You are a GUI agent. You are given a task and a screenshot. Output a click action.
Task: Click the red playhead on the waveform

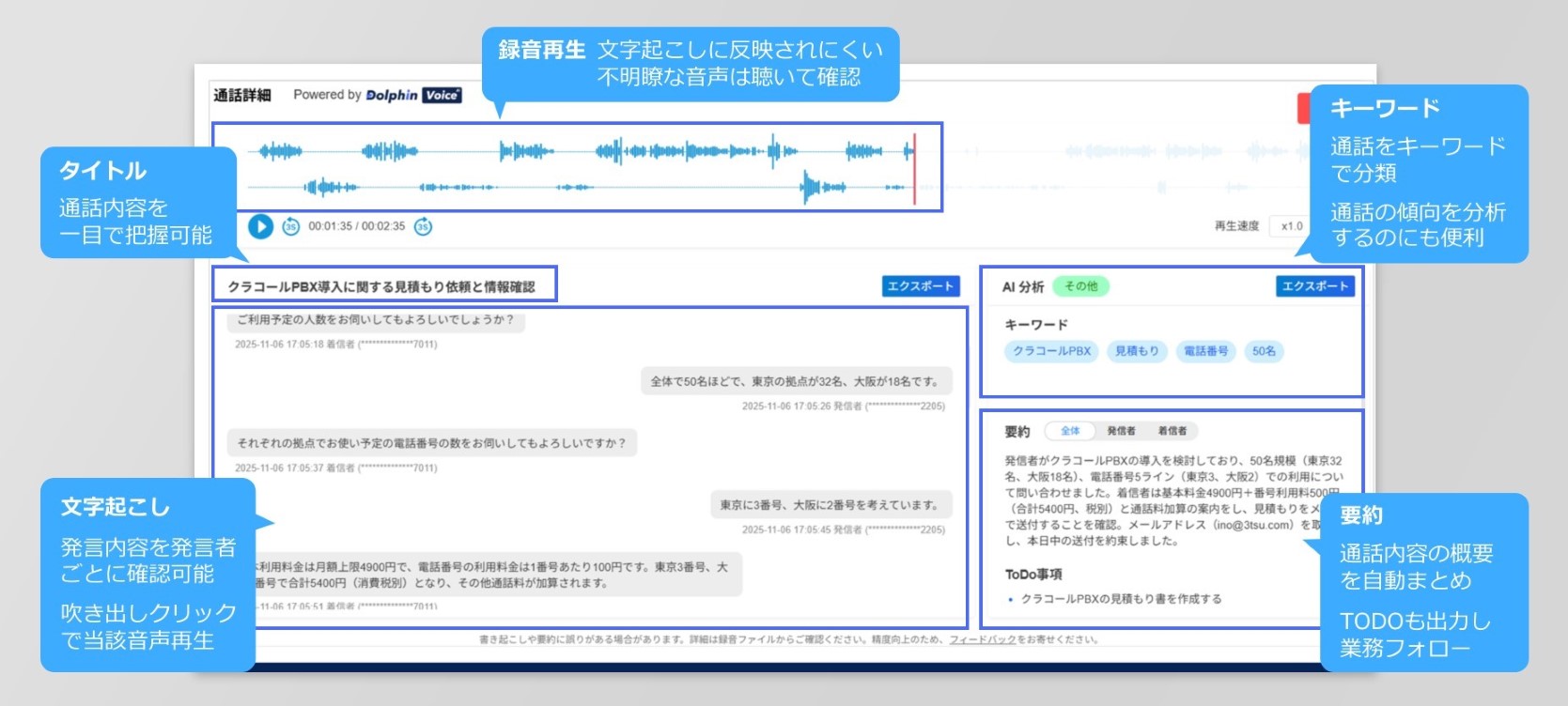[914, 169]
